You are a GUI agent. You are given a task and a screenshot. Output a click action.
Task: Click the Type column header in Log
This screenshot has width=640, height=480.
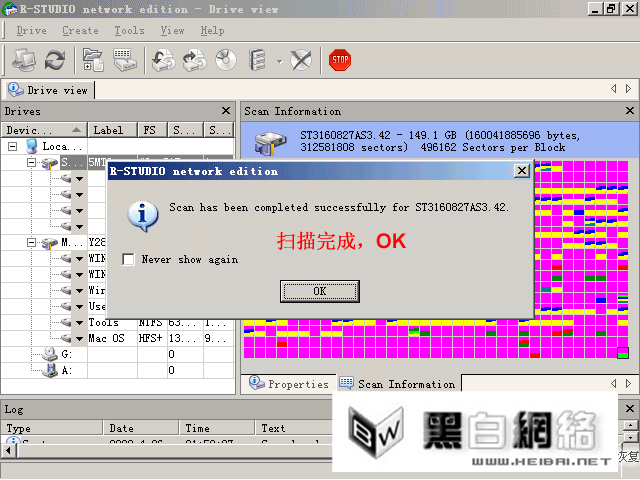tap(52, 428)
